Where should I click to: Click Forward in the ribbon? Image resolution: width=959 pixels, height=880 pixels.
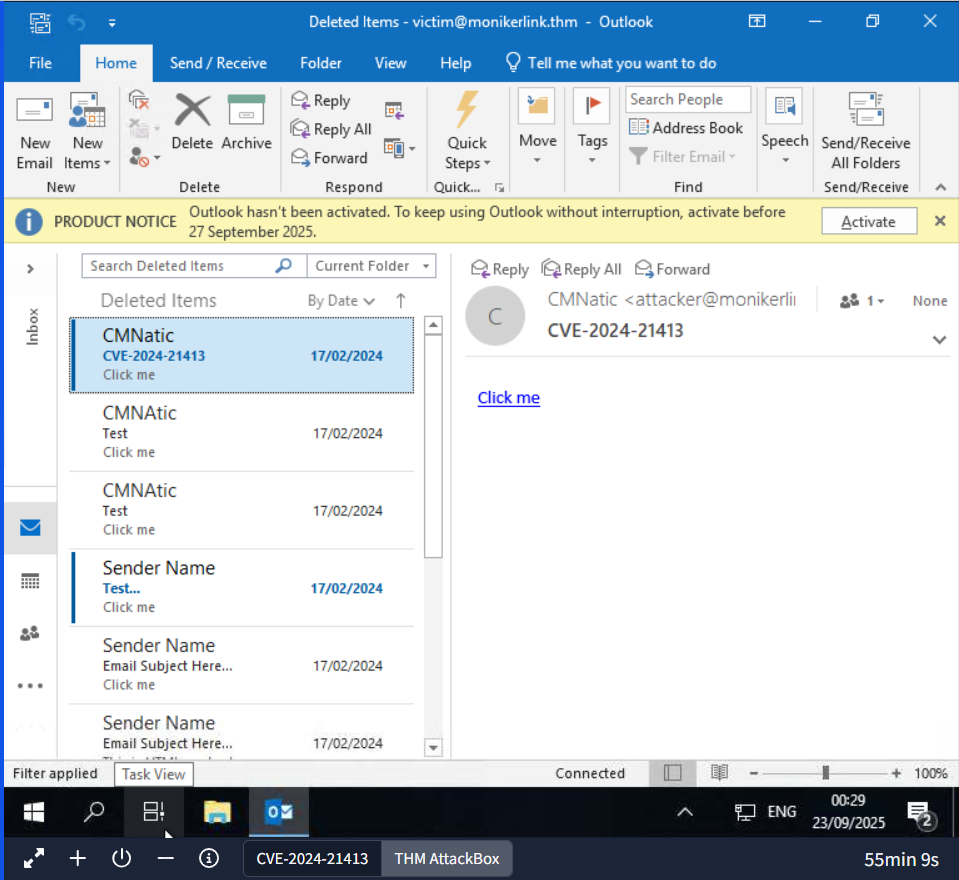coord(329,158)
